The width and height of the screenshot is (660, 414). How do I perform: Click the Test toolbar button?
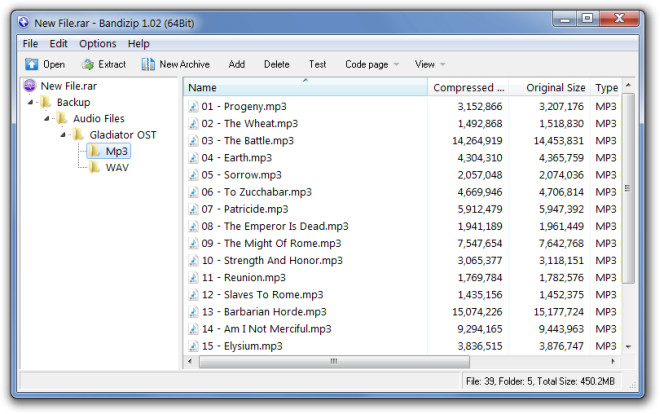coord(317,64)
